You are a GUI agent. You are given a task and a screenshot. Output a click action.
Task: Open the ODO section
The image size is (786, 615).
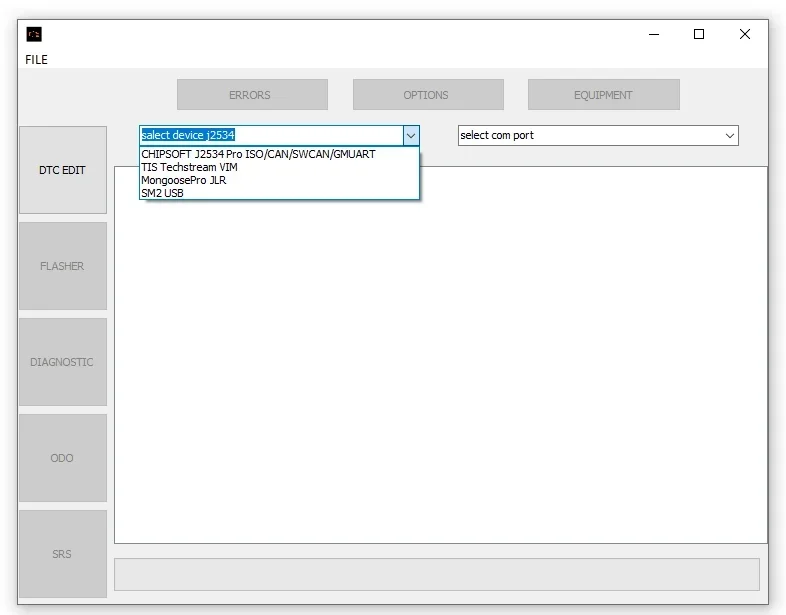(x=63, y=458)
